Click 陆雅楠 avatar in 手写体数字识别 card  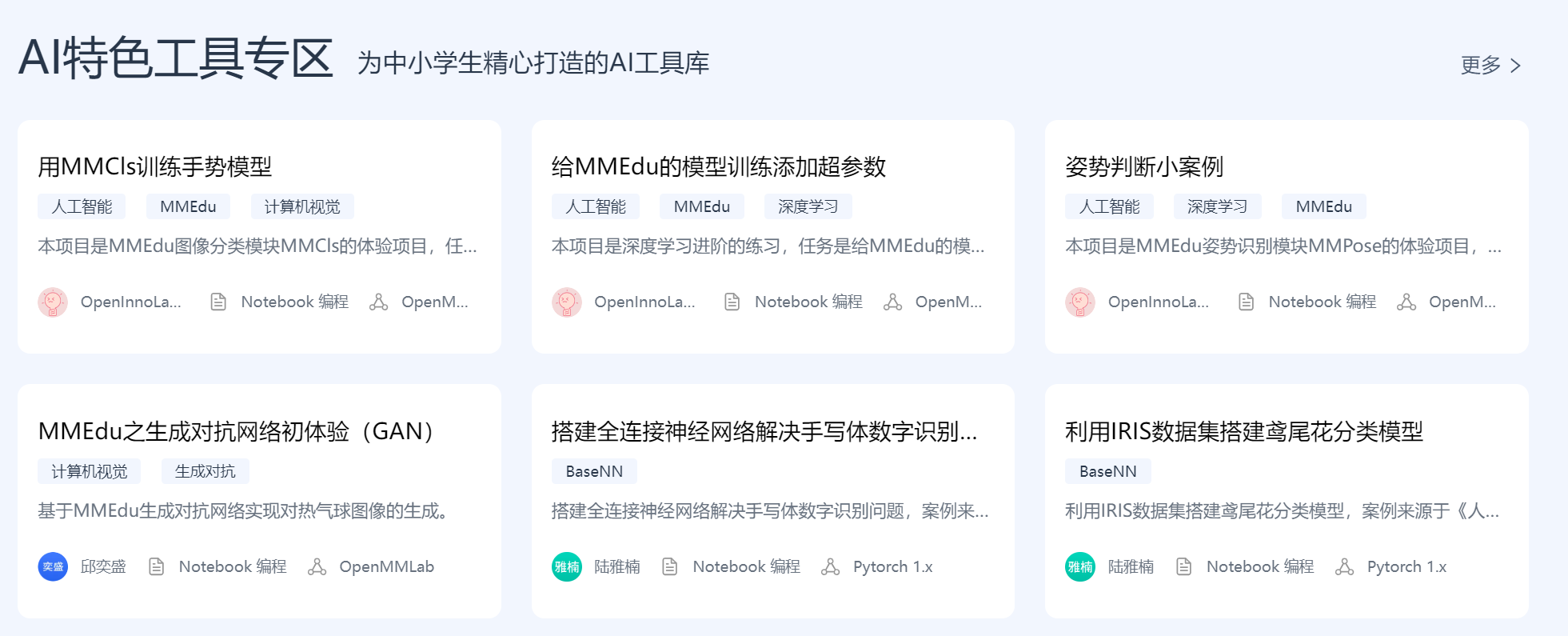tap(567, 566)
